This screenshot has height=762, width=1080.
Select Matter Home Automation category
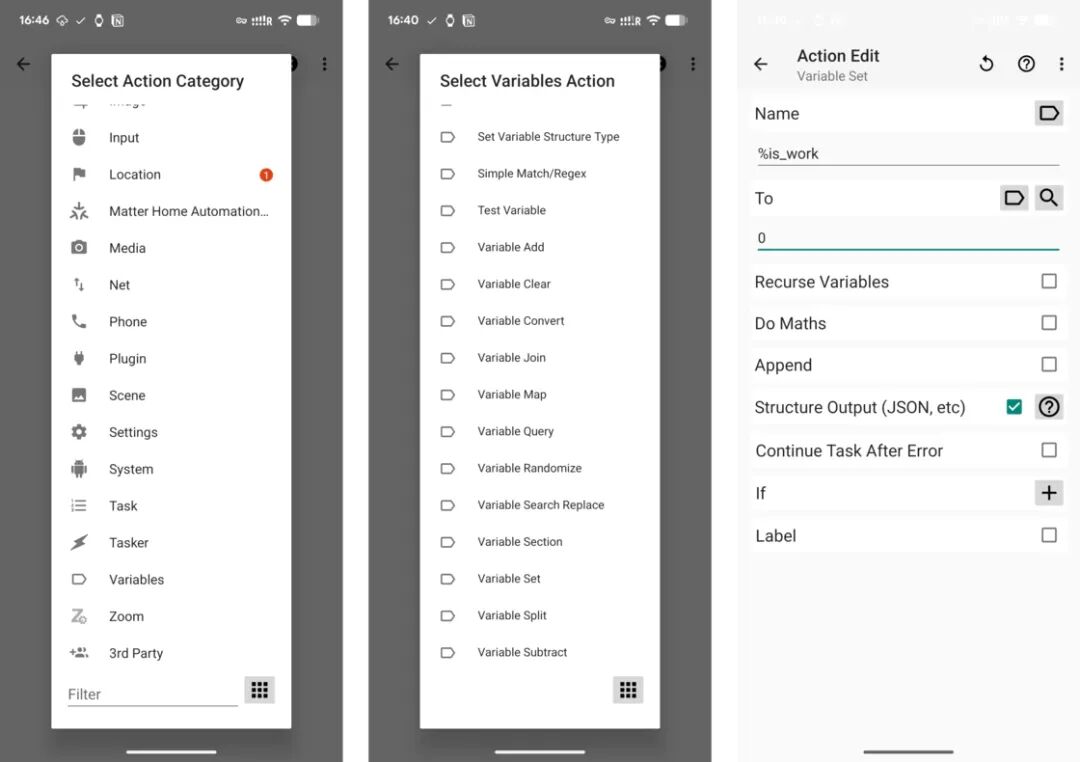[171, 212]
